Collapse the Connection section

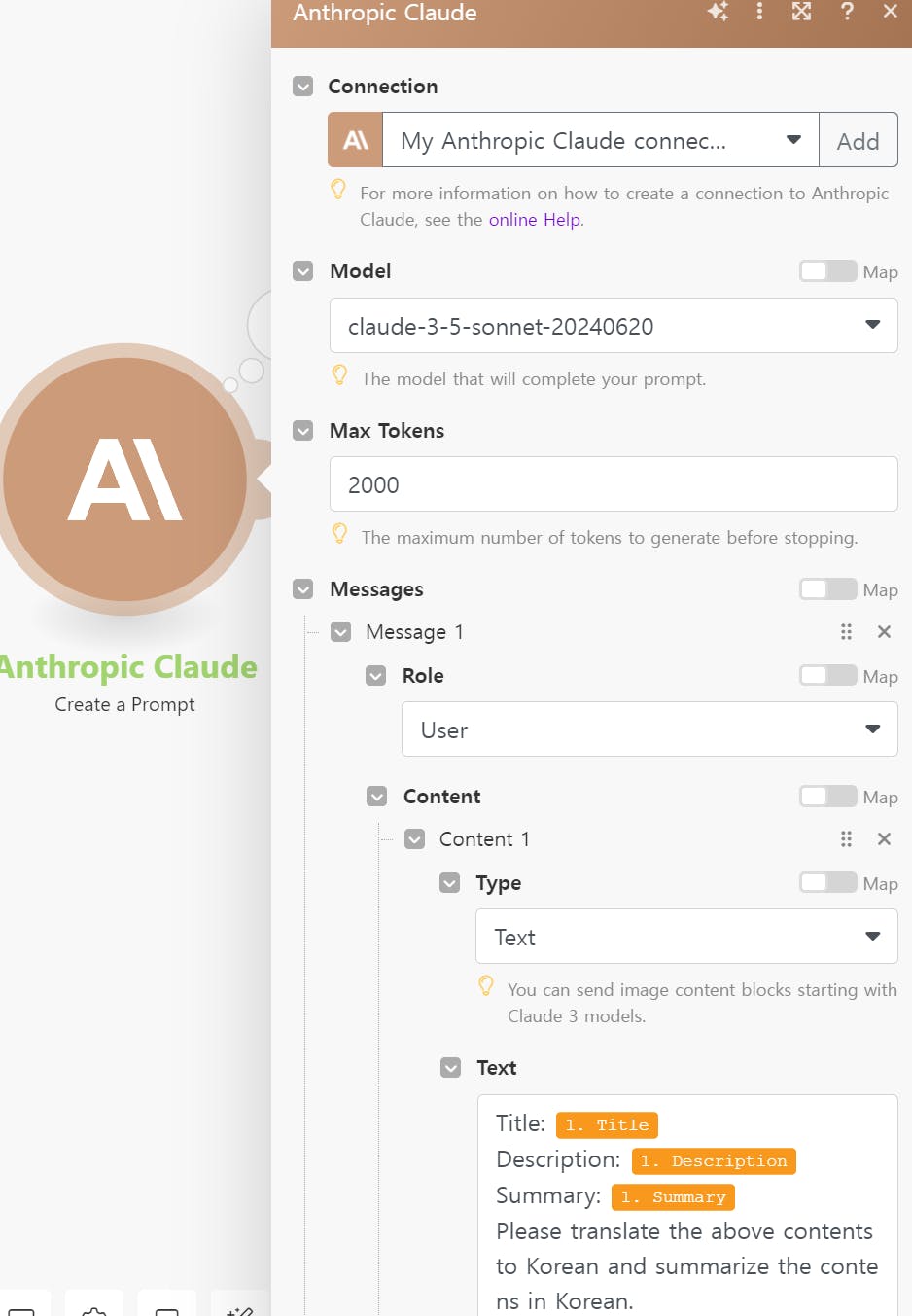point(303,87)
